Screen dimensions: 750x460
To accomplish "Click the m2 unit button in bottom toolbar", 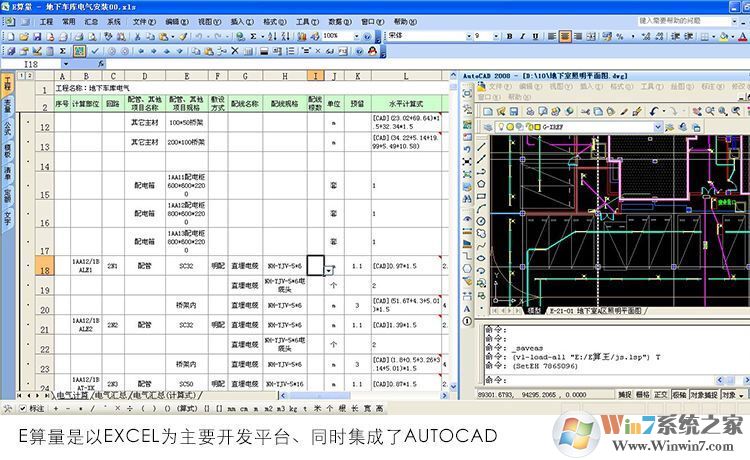I will [268, 409].
